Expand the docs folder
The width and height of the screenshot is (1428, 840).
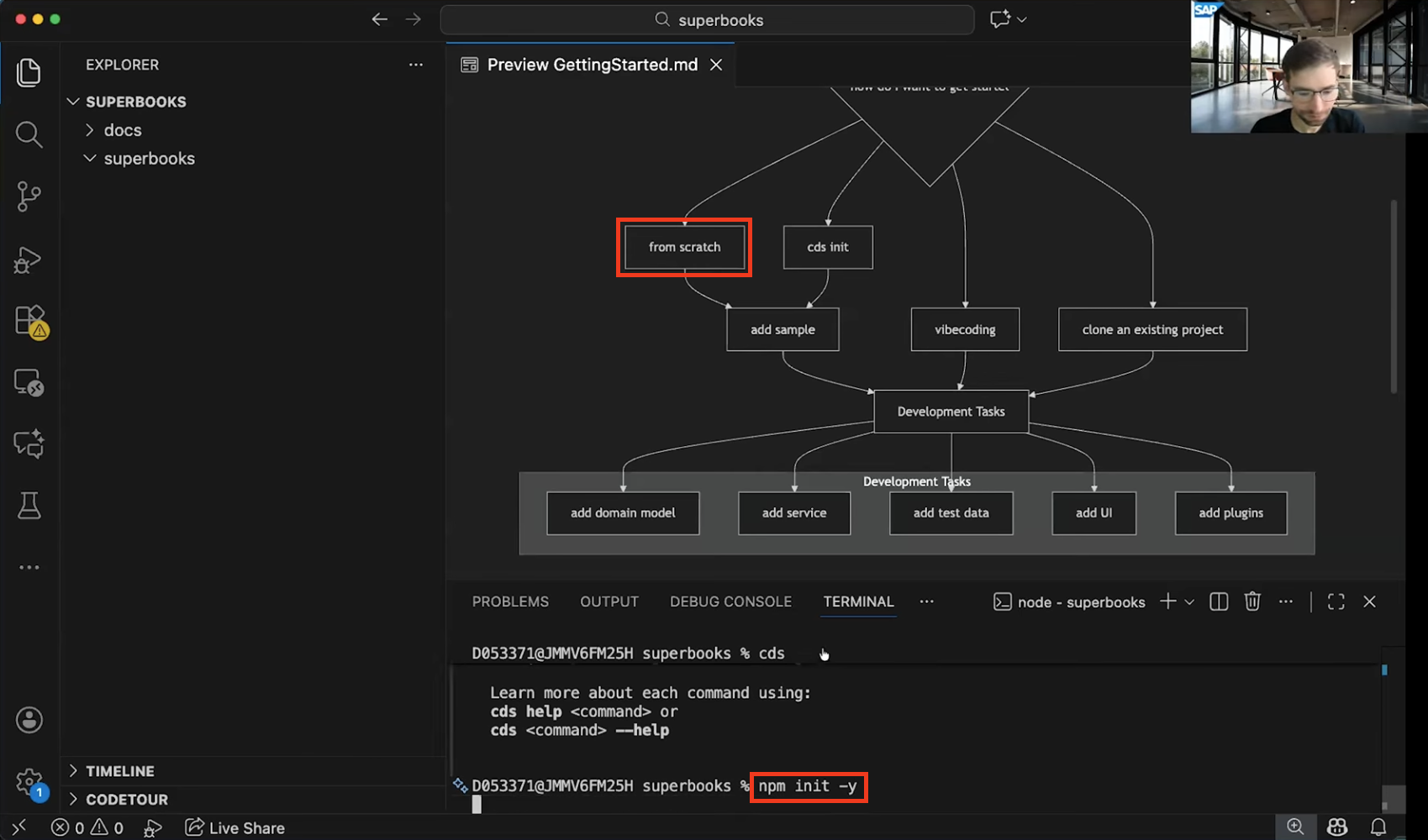point(90,130)
